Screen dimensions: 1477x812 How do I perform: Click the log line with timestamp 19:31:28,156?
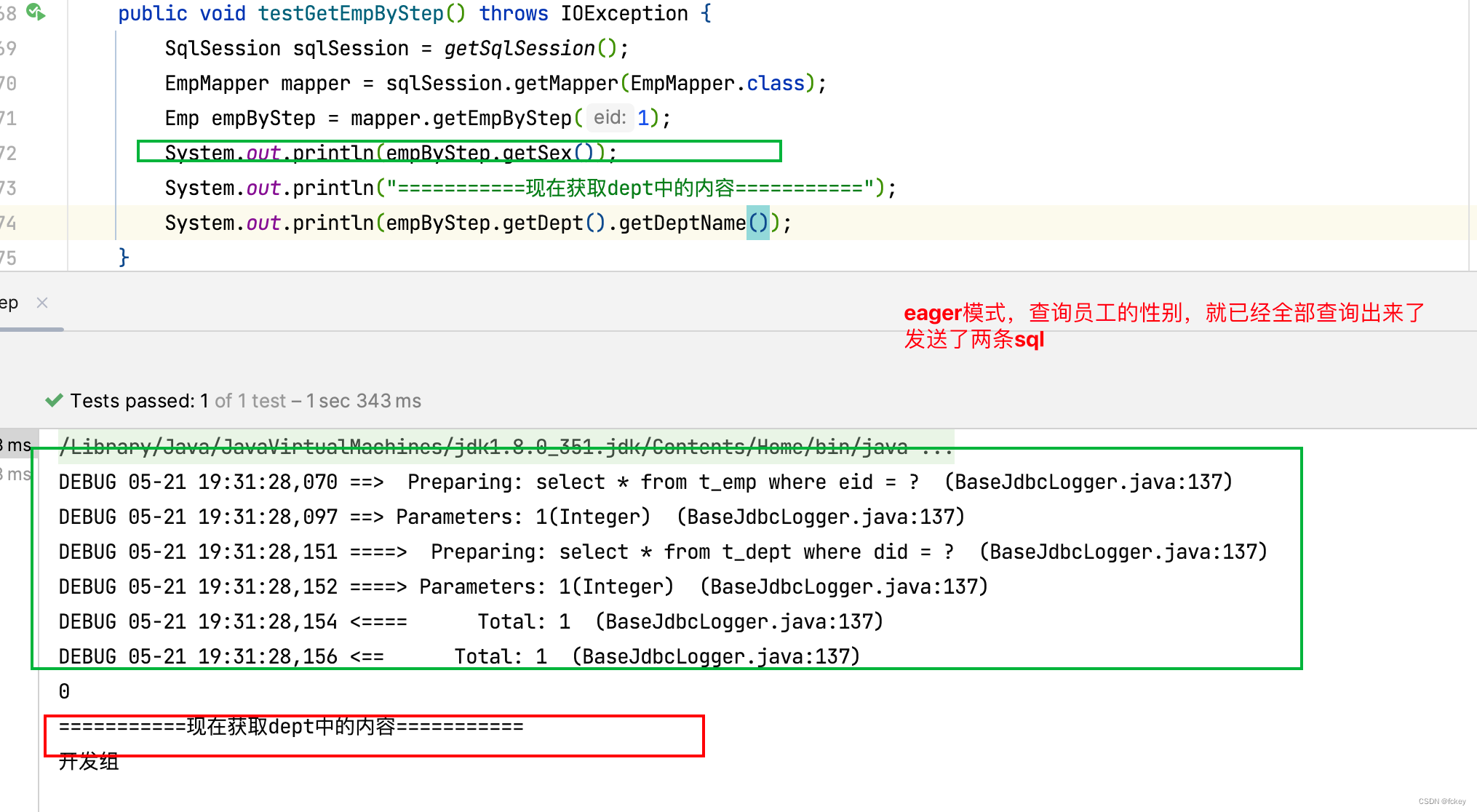click(459, 656)
